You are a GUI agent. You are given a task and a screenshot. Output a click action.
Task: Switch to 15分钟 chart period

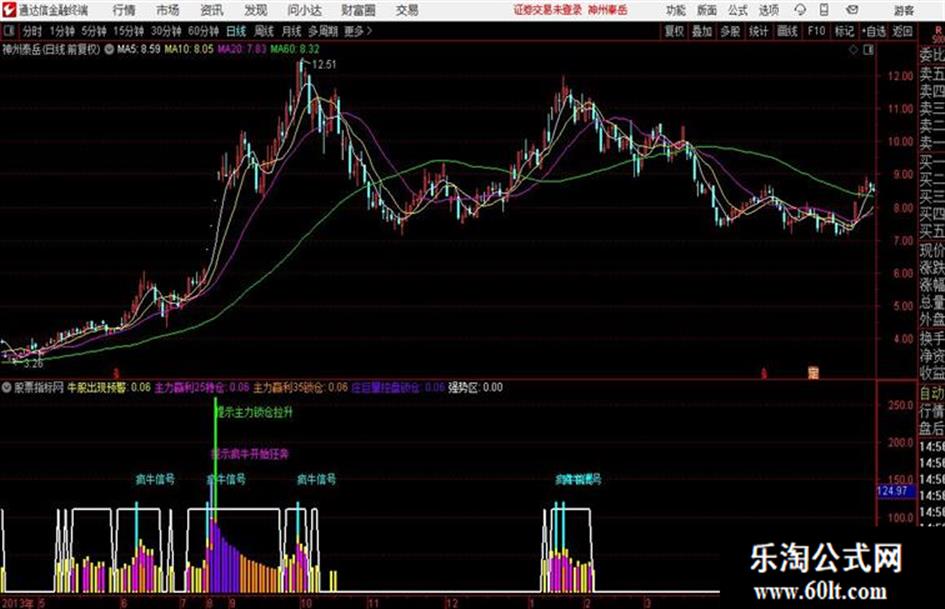(x=128, y=31)
